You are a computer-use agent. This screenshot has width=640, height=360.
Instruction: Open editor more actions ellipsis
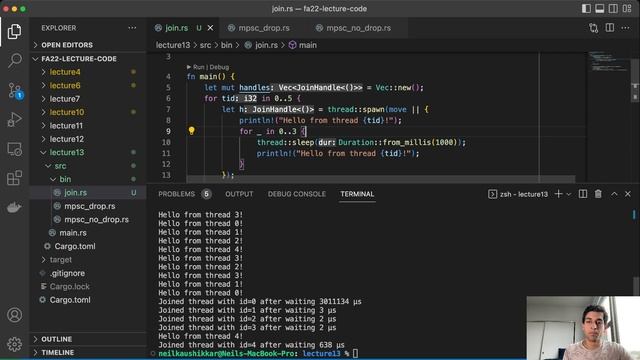[x=625, y=28]
